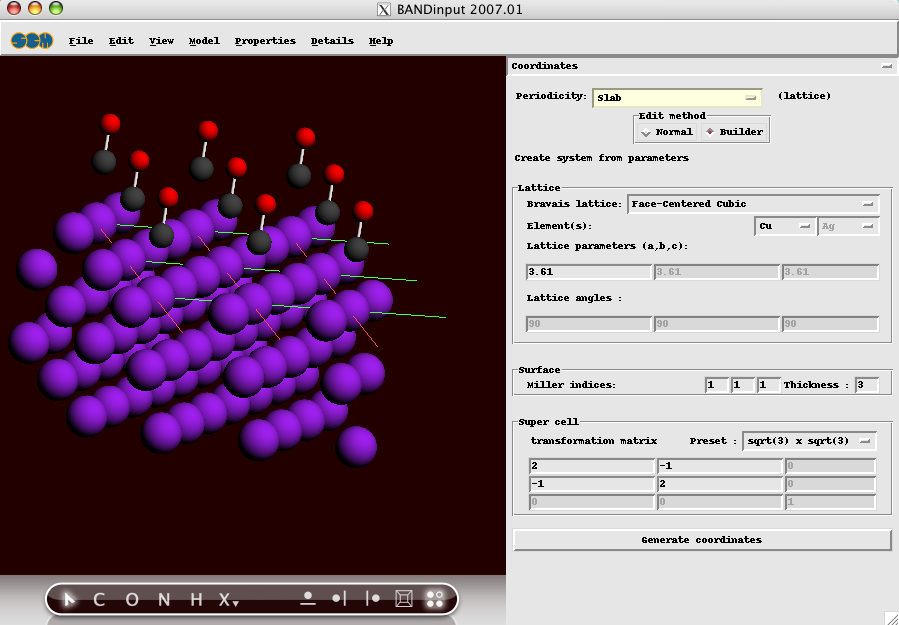This screenshot has height=625, width=899.
Task: Open the supercell Preset sqrt(3) dropdown
Action: click(810, 441)
